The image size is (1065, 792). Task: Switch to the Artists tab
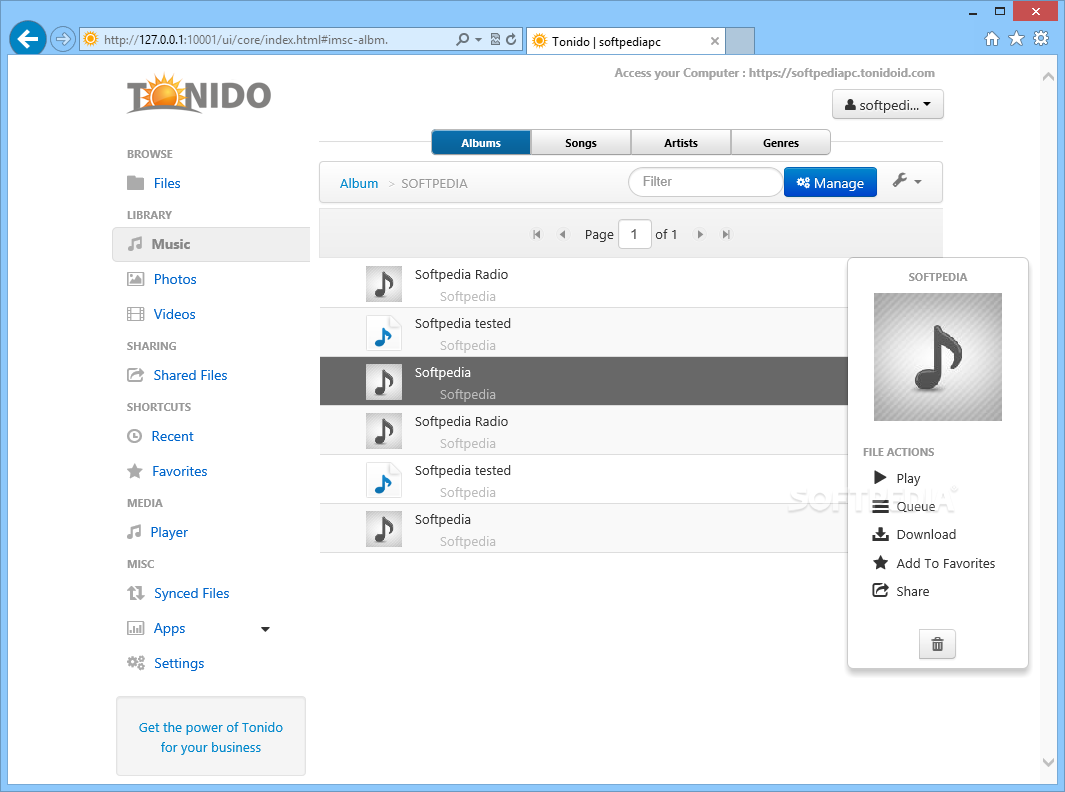(x=681, y=143)
